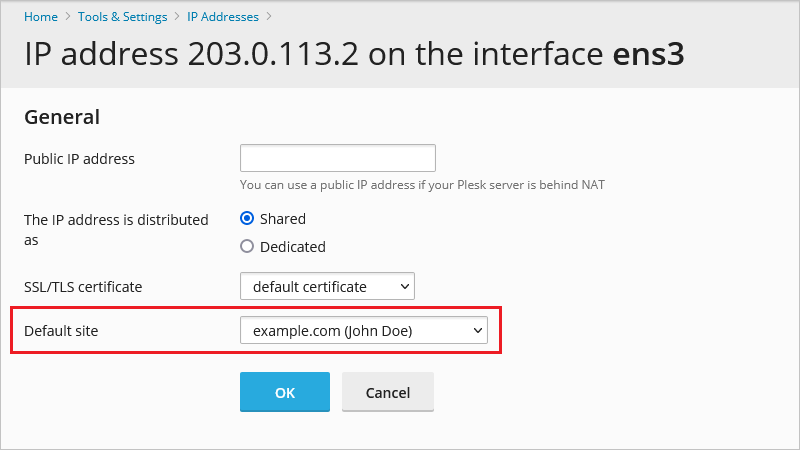Focus the Public IP address field

(337, 158)
